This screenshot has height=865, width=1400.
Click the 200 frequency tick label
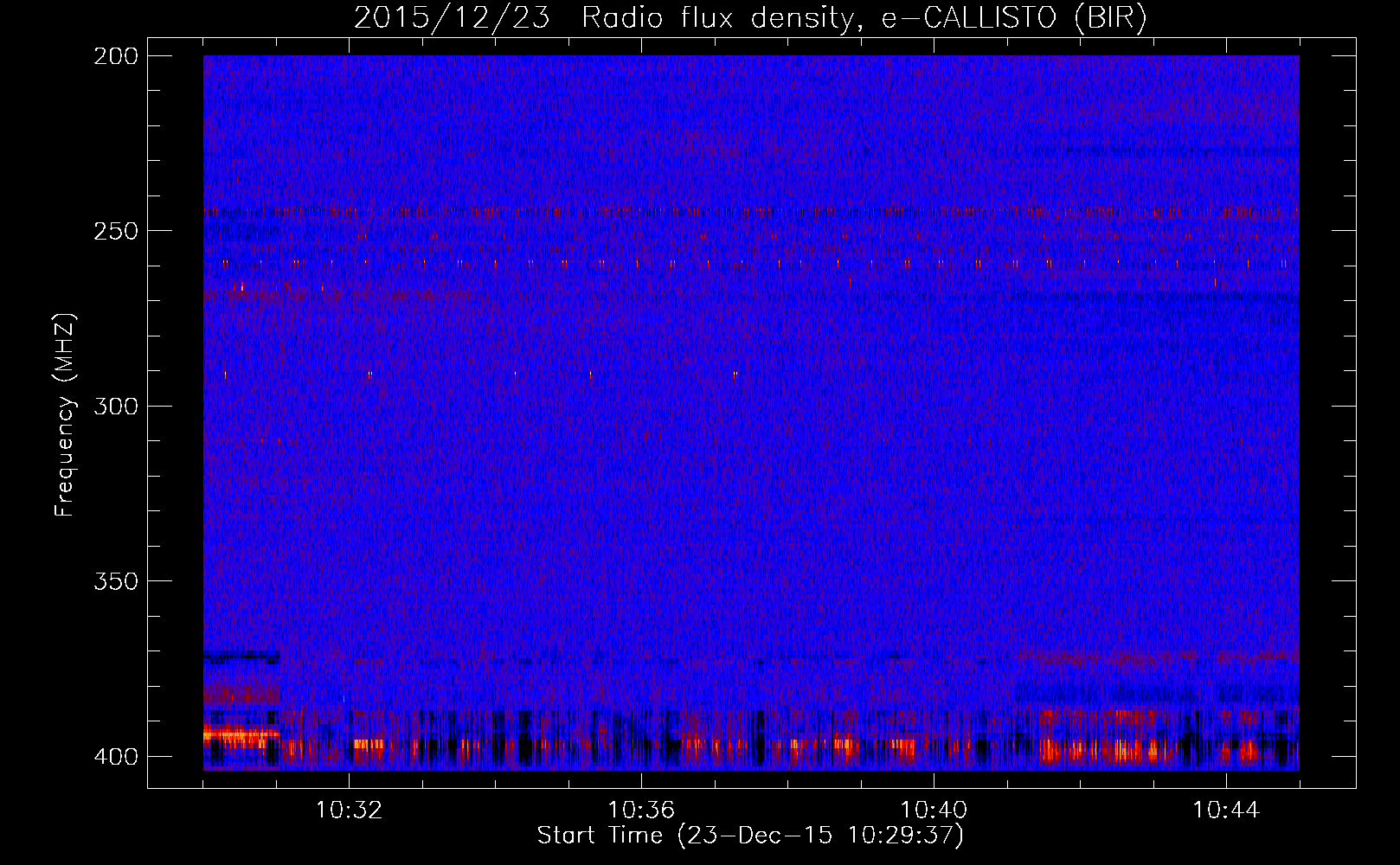point(116,56)
